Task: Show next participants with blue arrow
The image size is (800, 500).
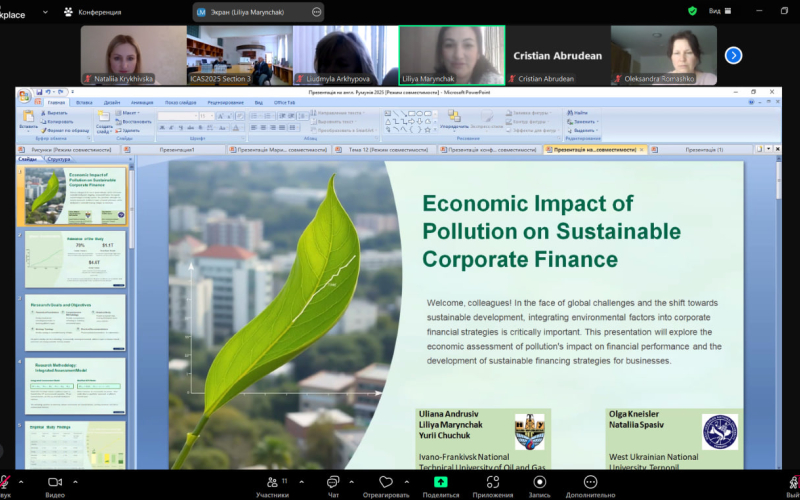Action: (733, 55)
